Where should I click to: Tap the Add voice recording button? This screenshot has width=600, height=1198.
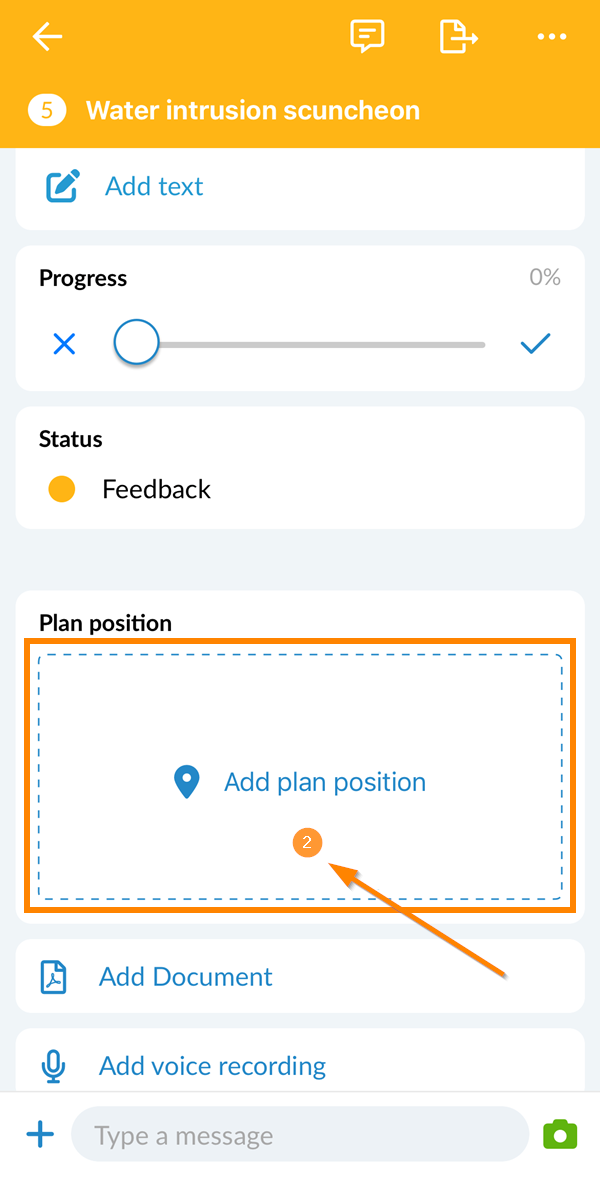pyautogui.click(x=212, y=1066)
